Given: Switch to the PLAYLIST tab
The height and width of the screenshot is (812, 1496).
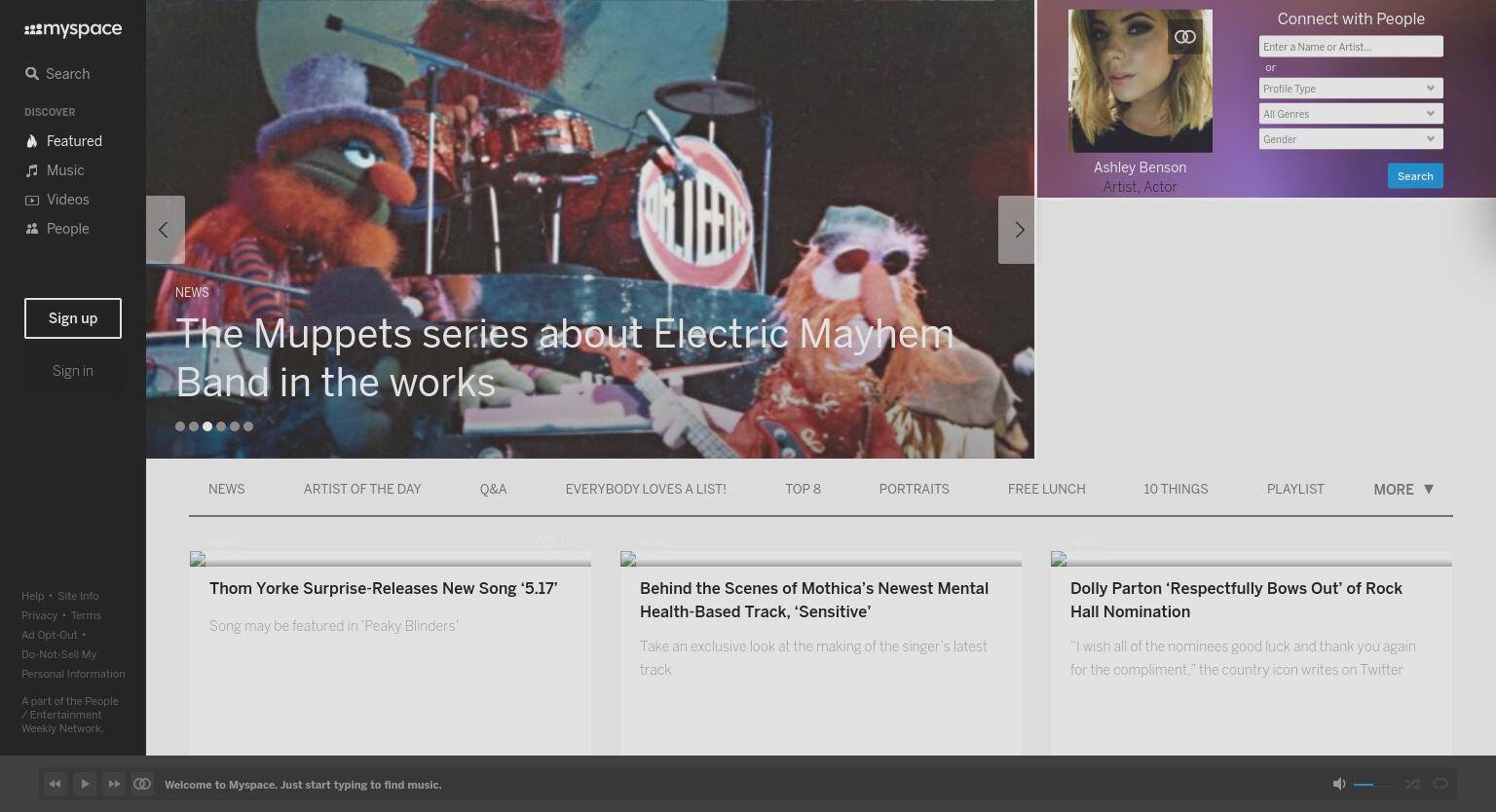Looking at the screenshot, I should click(x=1295, y=490).
